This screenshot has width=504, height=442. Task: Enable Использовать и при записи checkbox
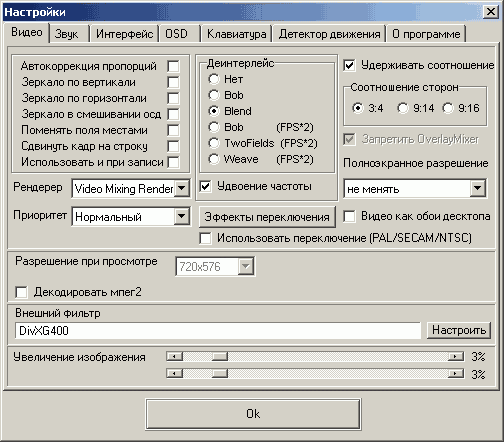coord(173,162)
